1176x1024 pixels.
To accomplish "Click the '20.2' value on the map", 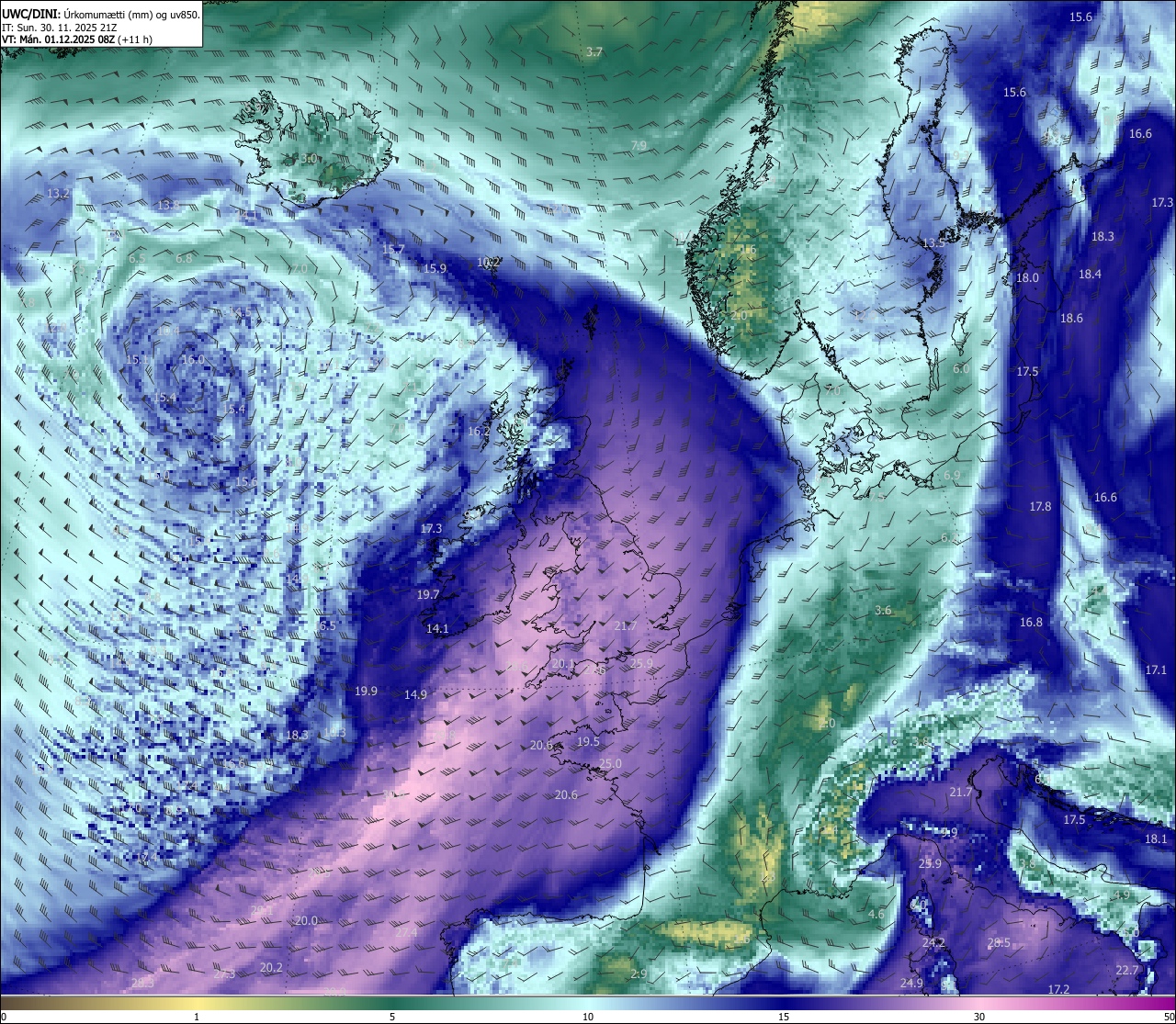I will pyautogui.click(x=271, y=968).
